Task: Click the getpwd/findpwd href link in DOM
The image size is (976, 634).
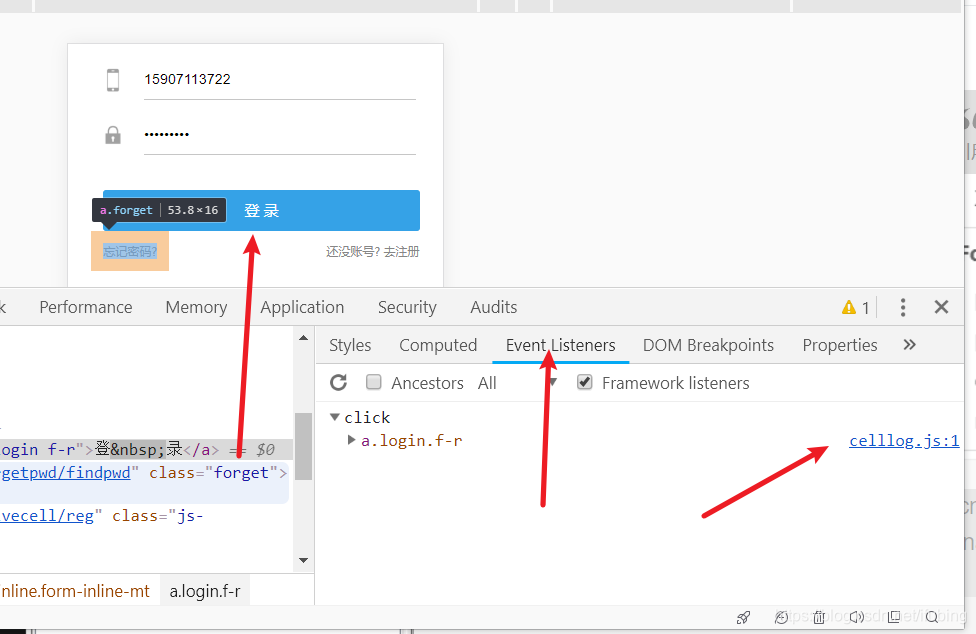Action: (x=65, y=473)
